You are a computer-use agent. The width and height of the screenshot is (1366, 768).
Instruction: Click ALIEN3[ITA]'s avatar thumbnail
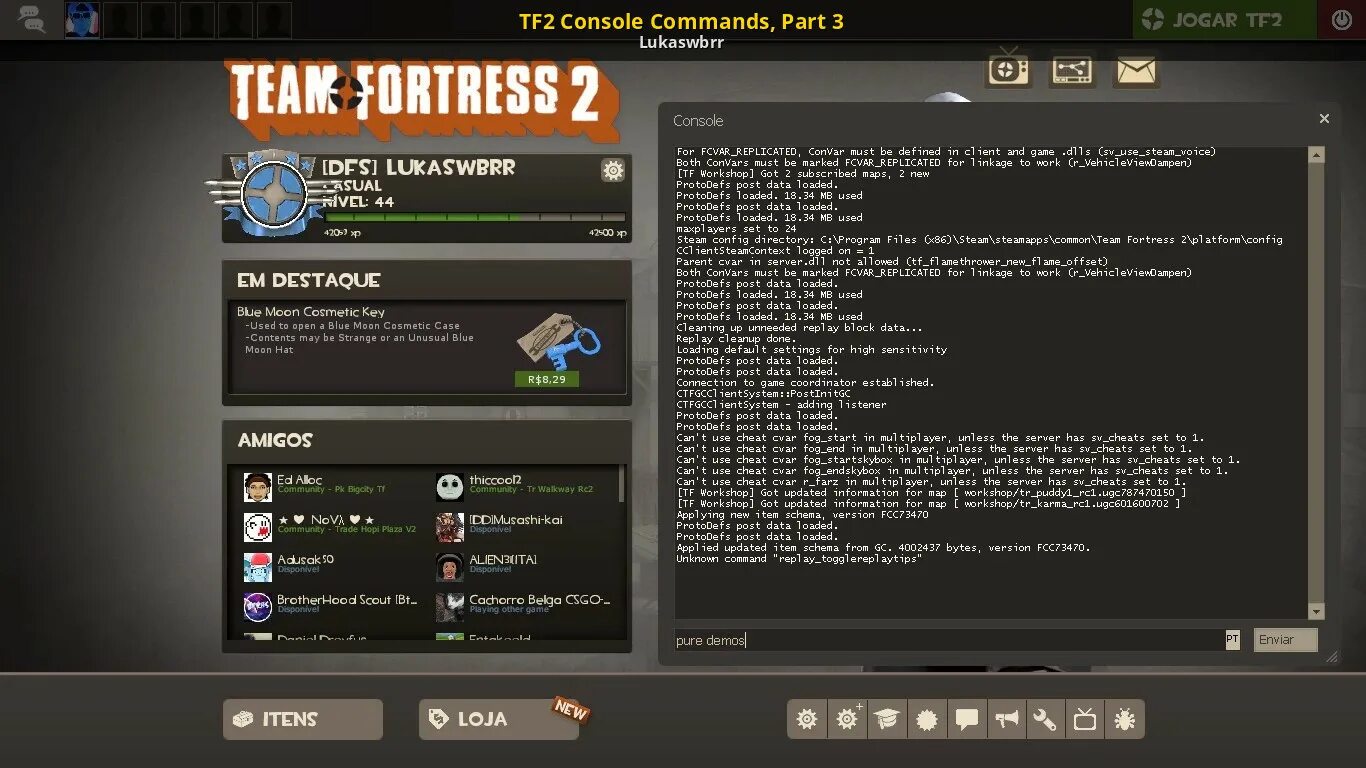pos(450,567)
